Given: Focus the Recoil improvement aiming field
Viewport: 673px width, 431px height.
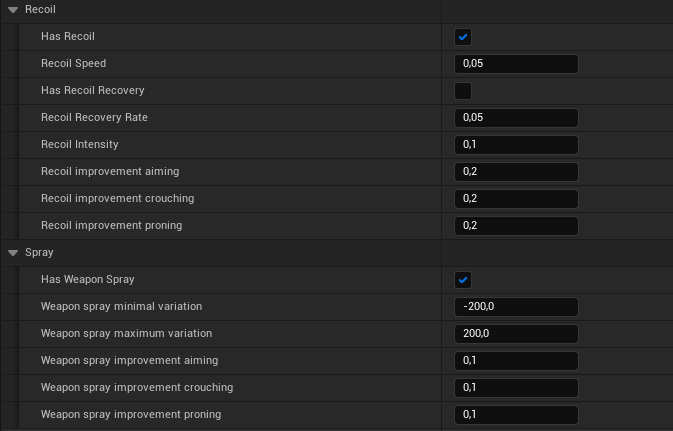Looking at the screenshot, I should 516,172.
